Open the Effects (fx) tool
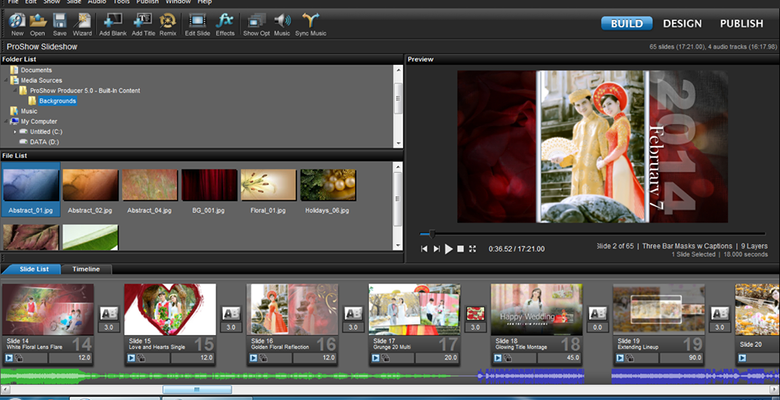The width and height of the screenshot is (780, 400). coord(226,23)
